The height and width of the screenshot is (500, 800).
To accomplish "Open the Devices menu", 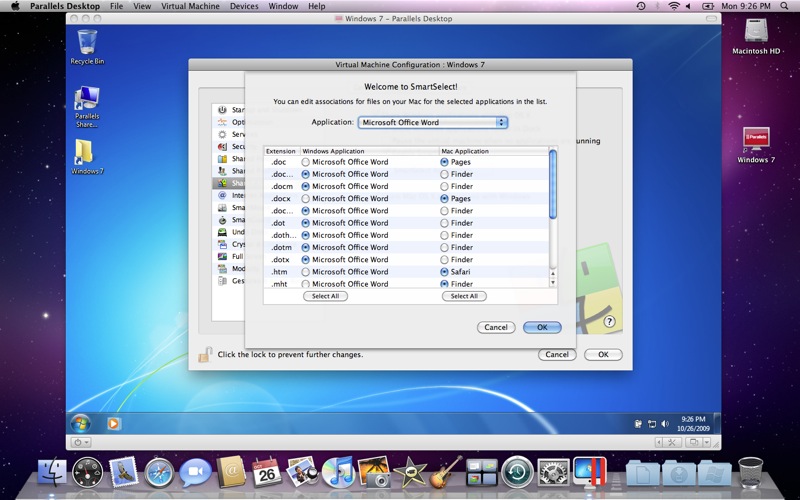I will point(244,6).
